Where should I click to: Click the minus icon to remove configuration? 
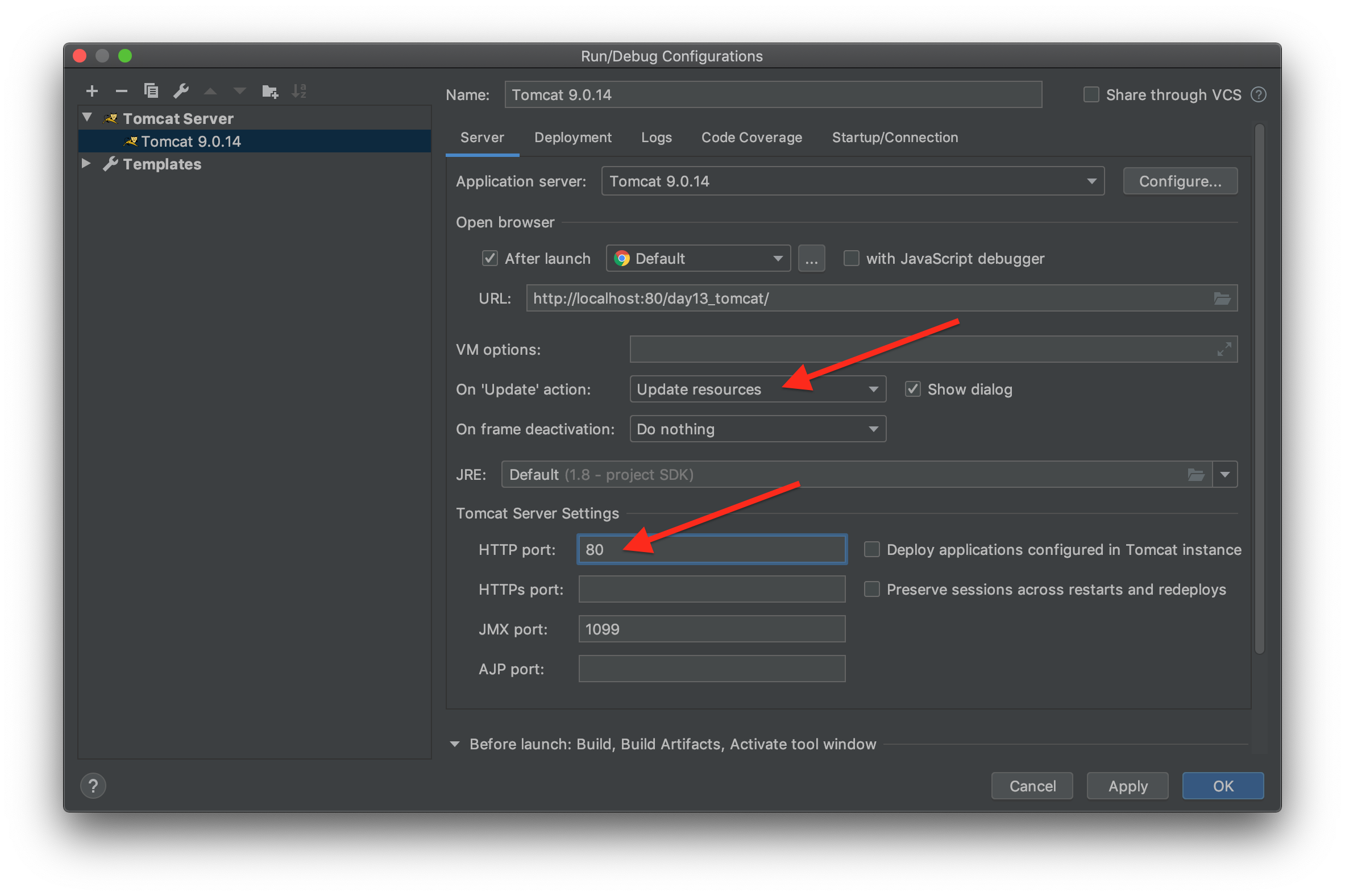[x=121, y=91]
